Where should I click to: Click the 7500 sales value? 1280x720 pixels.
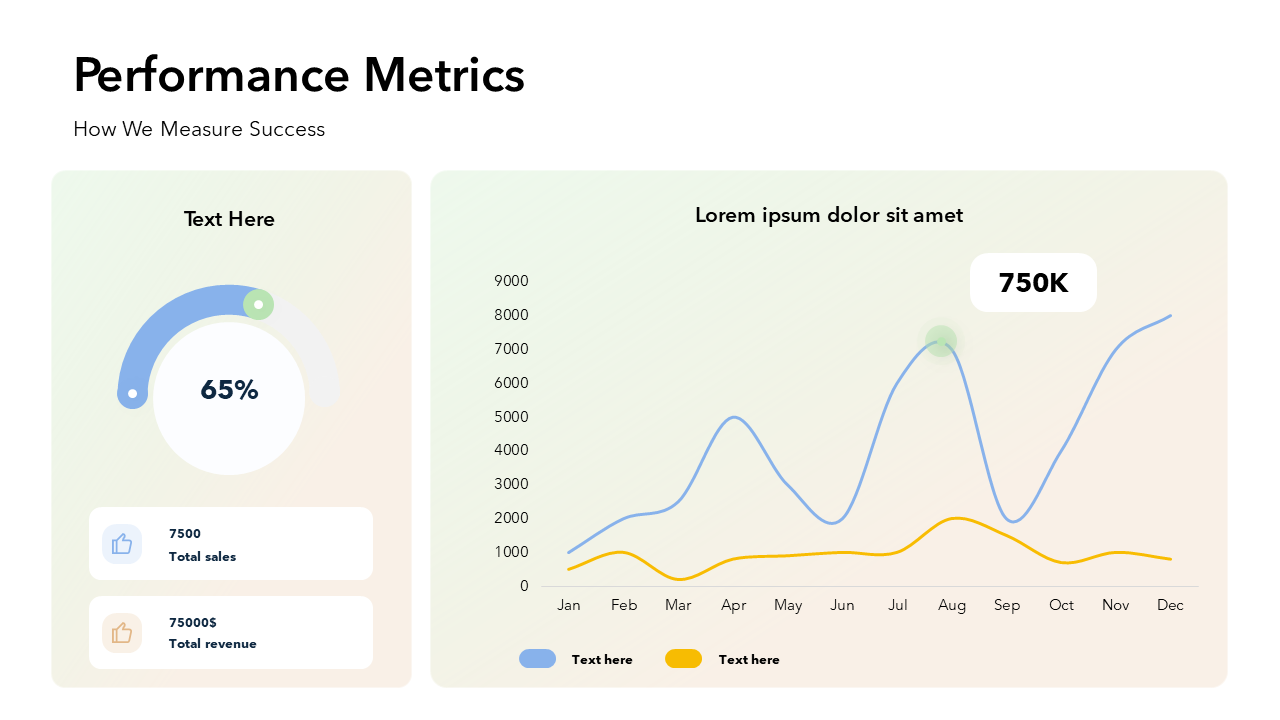185,534
